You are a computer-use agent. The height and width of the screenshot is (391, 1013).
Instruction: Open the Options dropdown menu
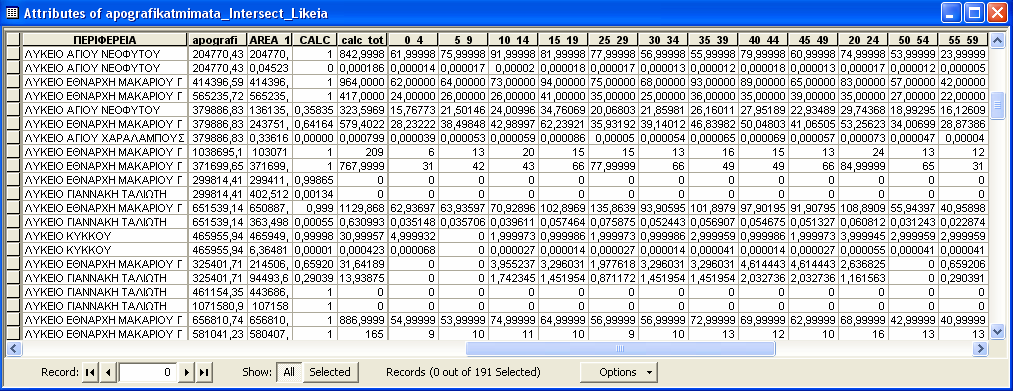pos(618,372)
